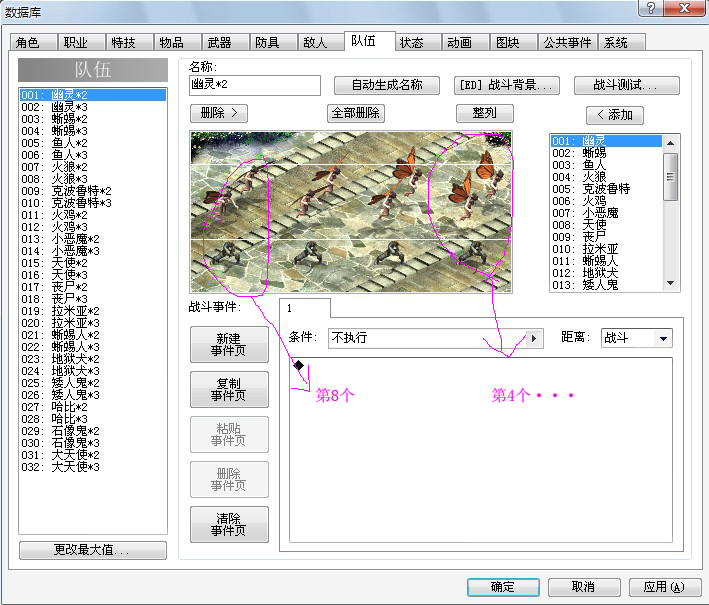The width and height of the screenshot is (709, 605).
Task: Click the 删除 > button
Action: point(219,113)
